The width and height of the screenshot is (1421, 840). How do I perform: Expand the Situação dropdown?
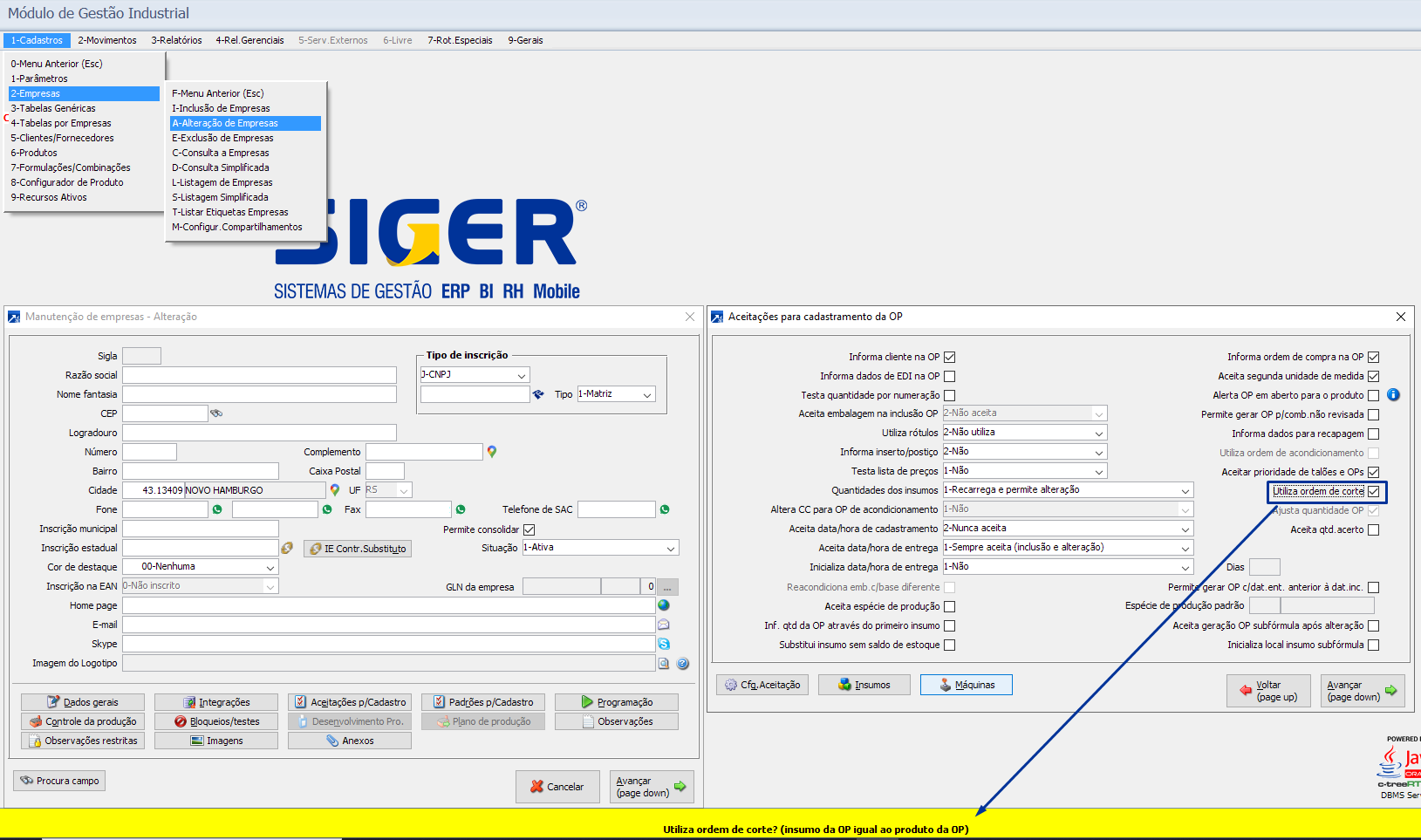(x=600, y=548)
